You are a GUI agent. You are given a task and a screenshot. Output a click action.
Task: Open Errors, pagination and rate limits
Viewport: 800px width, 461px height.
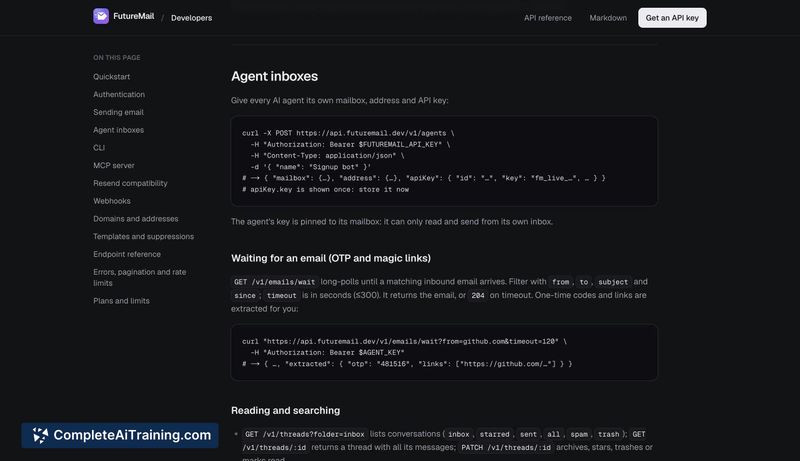click(139, 277)
